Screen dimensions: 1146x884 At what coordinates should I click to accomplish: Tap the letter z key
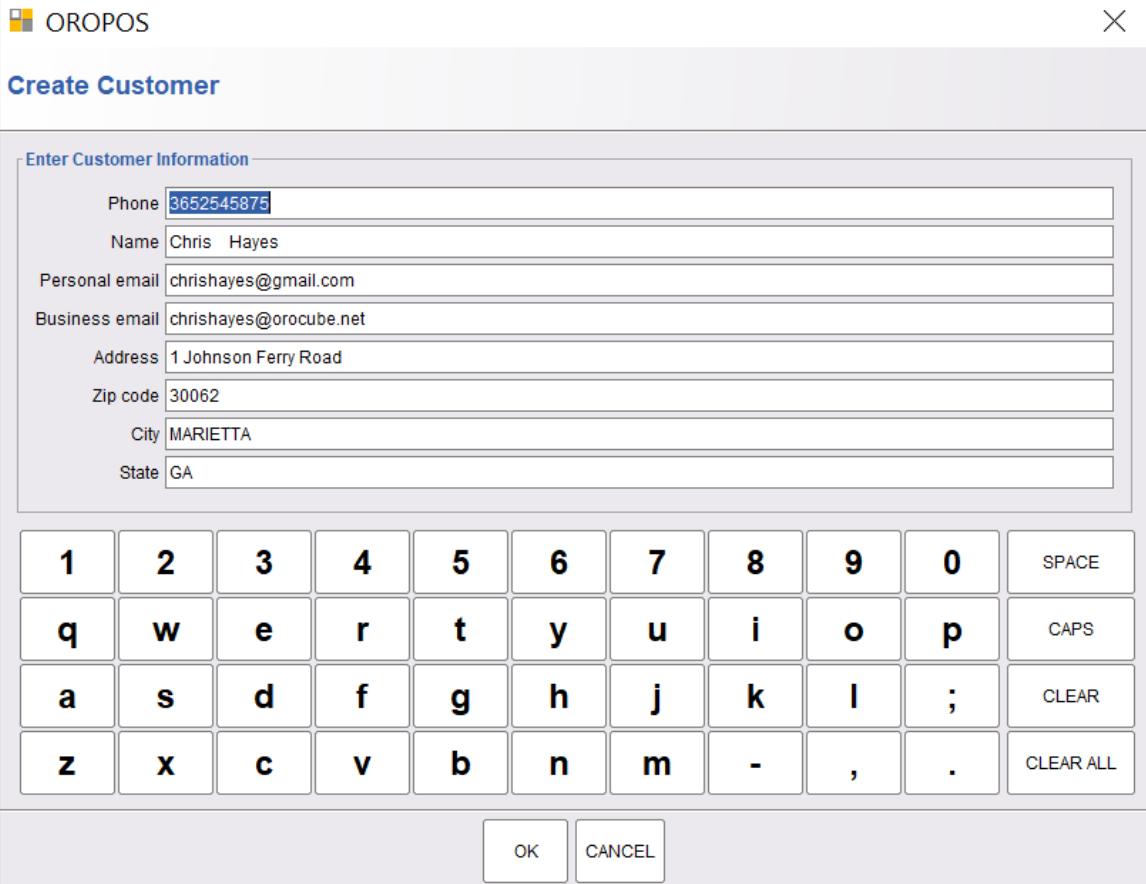tap(67, 763)
